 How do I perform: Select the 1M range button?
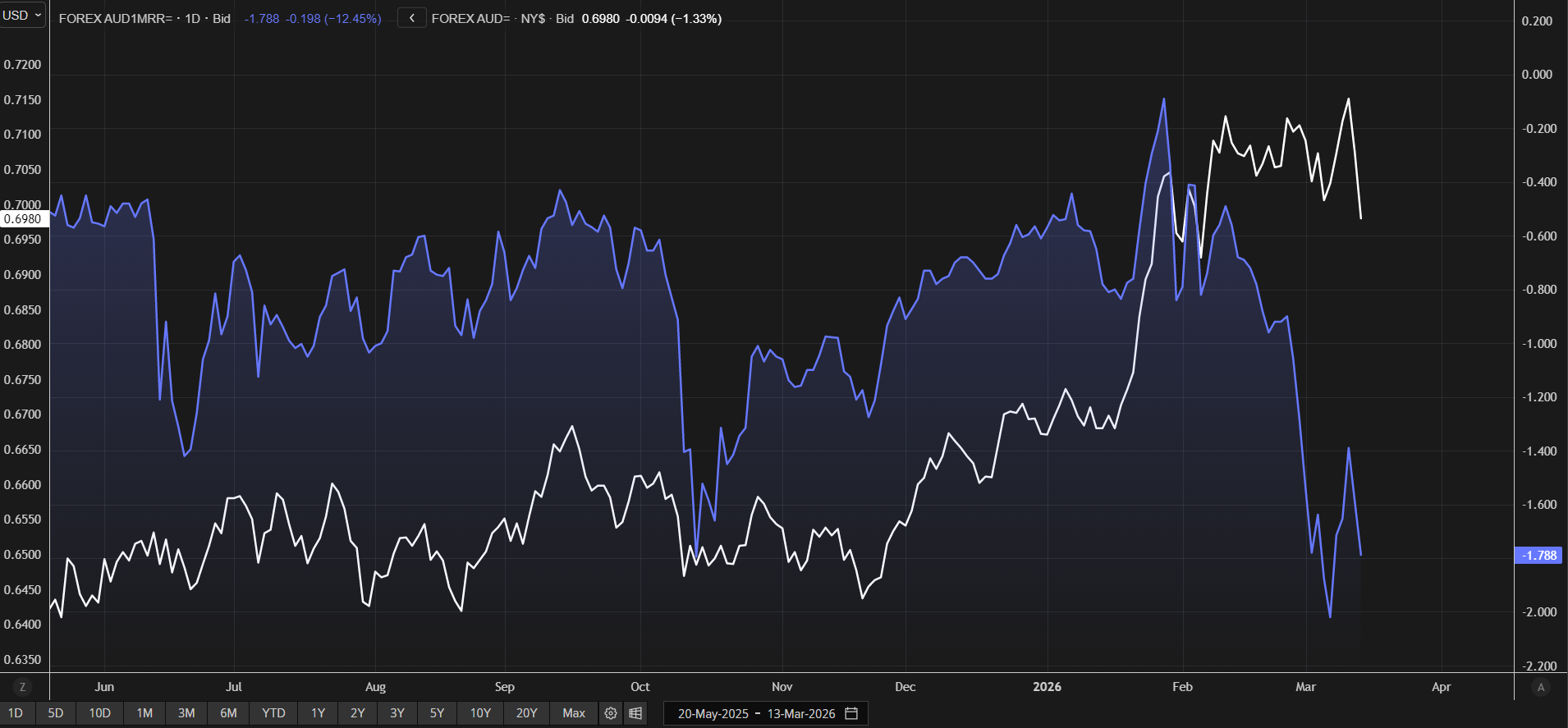pyautogui.click(x=144, y=713)
